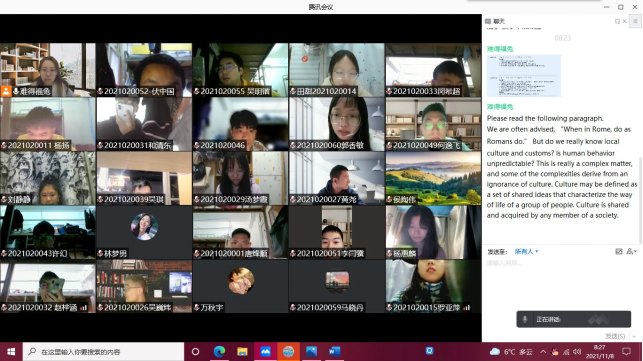Pop out the chat panel window
Image resolution: width=643 pixels, height=361 pixels.
tap(617, 21)
